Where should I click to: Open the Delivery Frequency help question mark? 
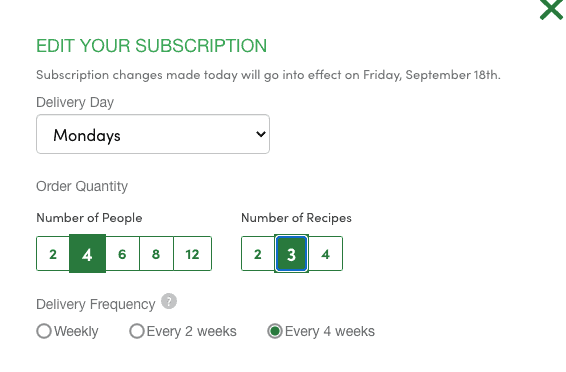tap(169, 301)
